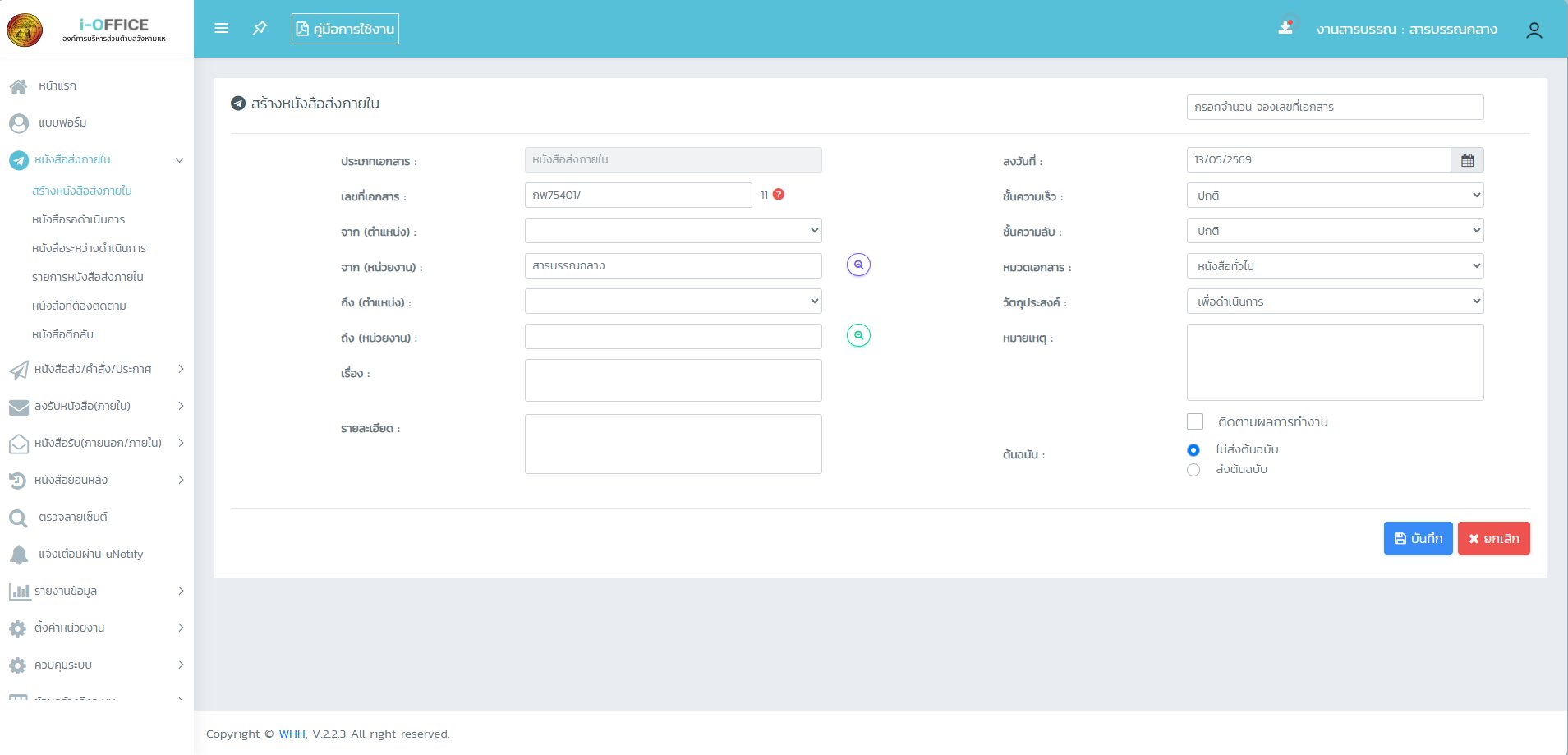Click the bar chart icon for รายงานข้อมูล
The image size is (1568, 755).
tap(18, 592)
